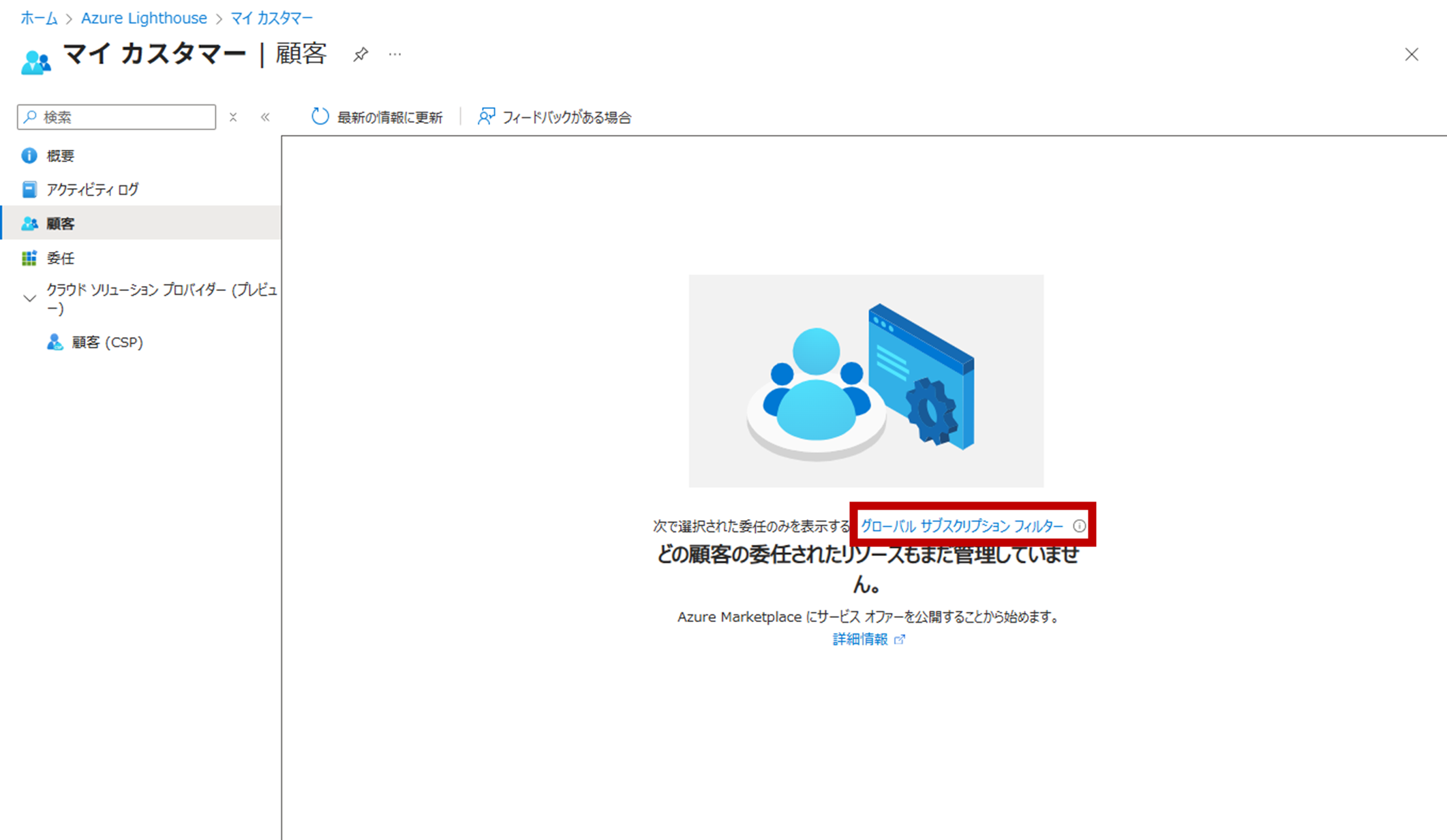The width and height of the screenshot is (1447, 840).
Task: Open the ellipsis more options menu
Action: click(x=395, y=55)
